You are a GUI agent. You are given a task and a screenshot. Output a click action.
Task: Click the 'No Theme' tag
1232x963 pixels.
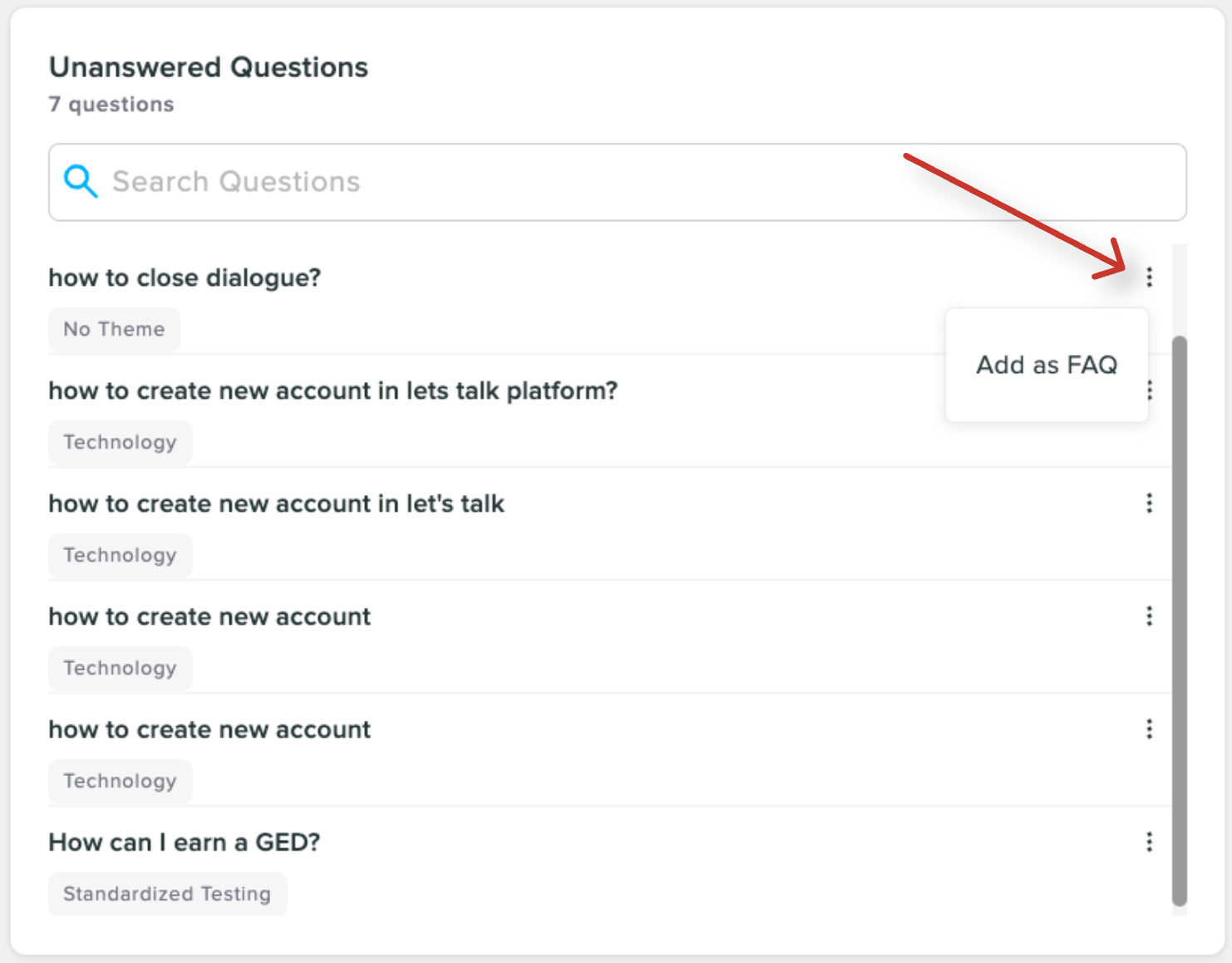pos(114,329)
